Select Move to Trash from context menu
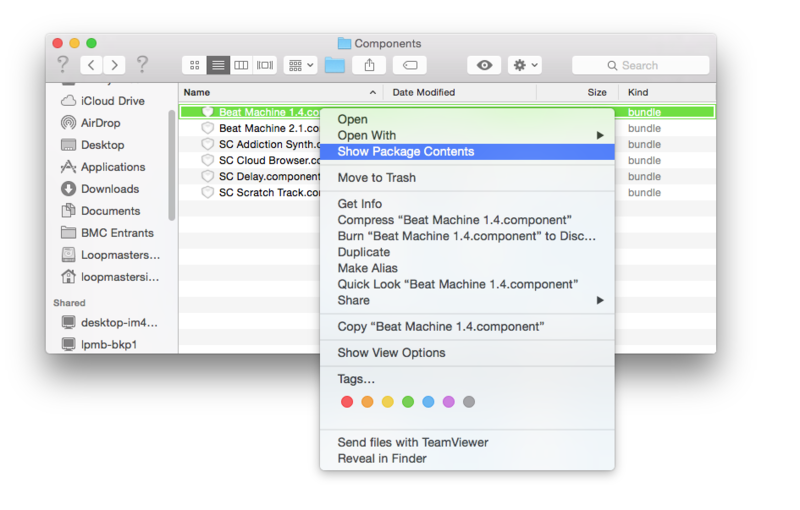Image resolution: width=800 pixels, height=510 pixels. pos(377,178)
